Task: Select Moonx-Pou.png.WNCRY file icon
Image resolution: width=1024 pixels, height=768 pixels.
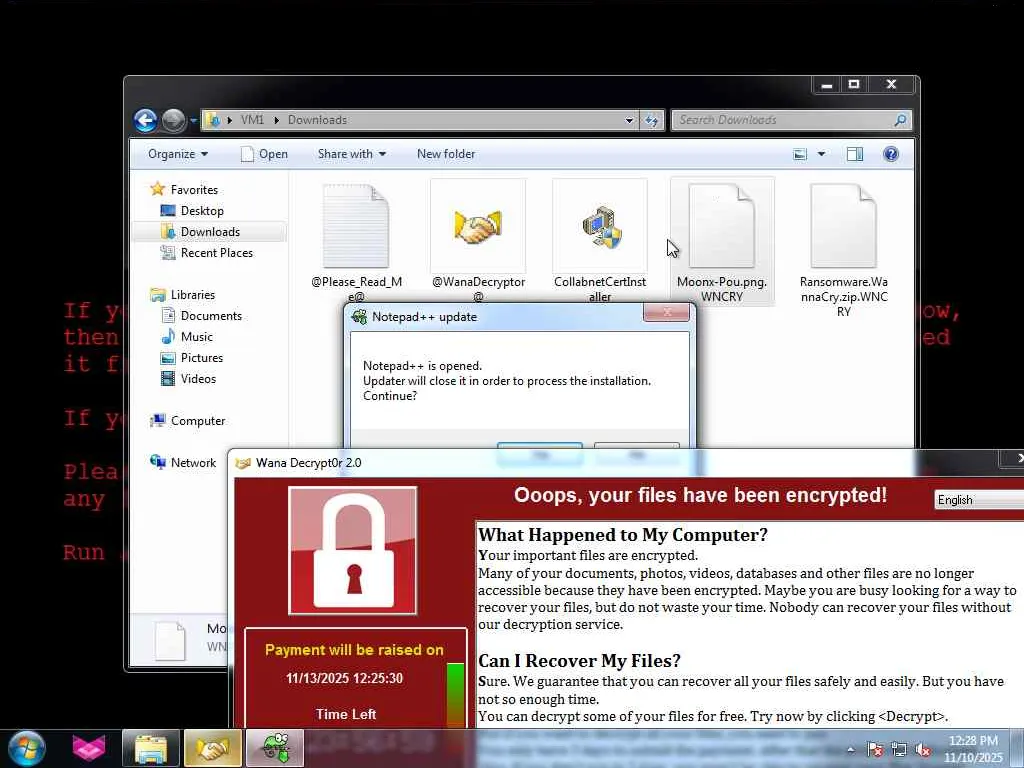Action: (722, 226)
